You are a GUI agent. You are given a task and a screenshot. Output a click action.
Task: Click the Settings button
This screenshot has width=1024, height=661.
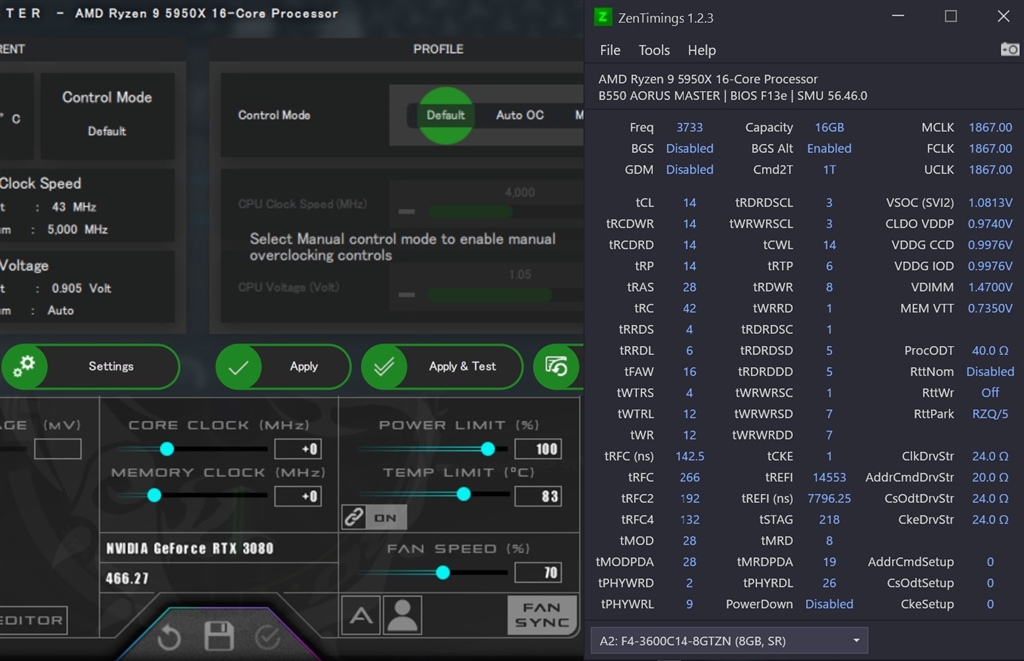91,366
